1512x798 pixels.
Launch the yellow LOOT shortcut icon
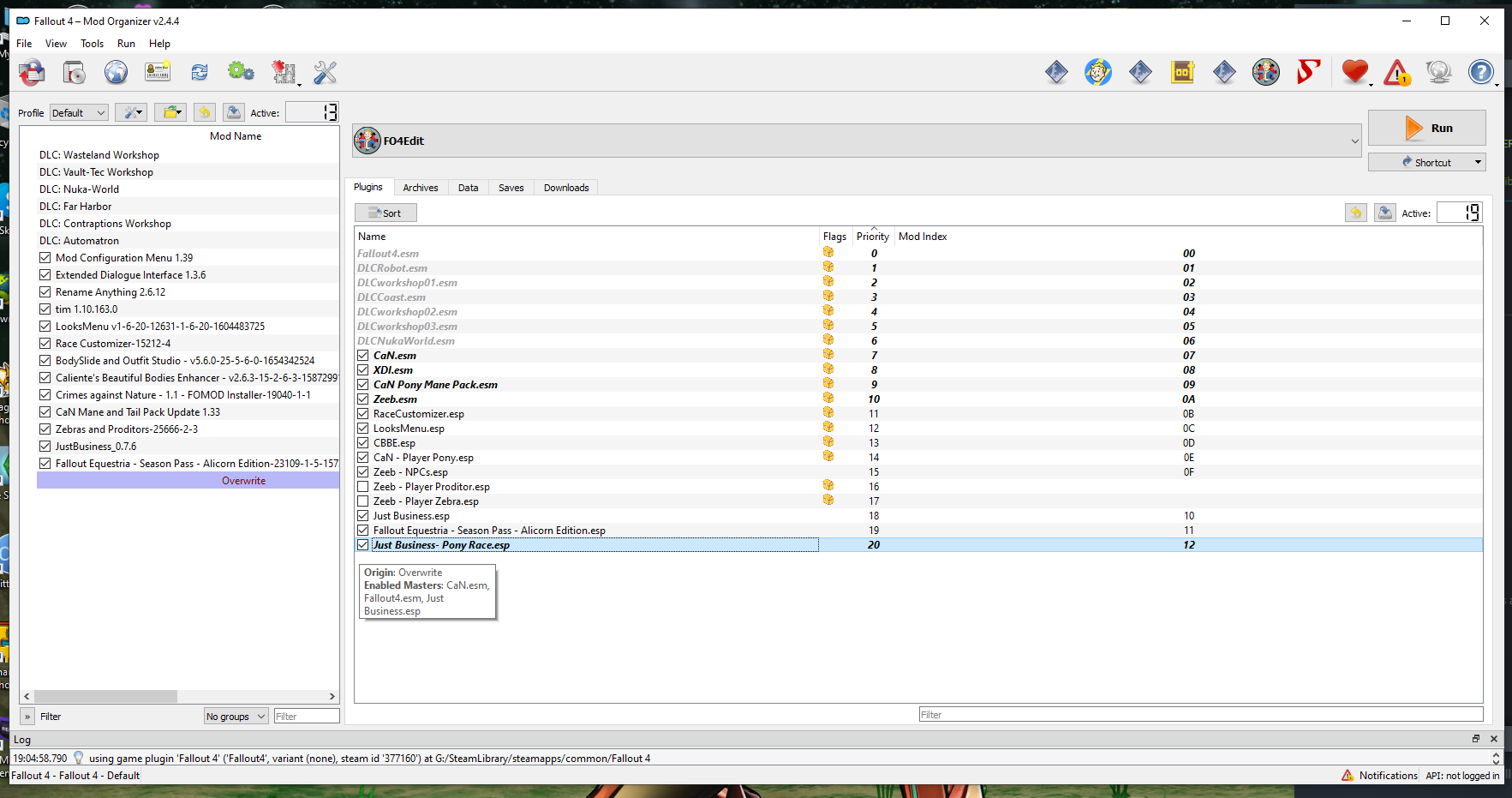click(1182, 73)
